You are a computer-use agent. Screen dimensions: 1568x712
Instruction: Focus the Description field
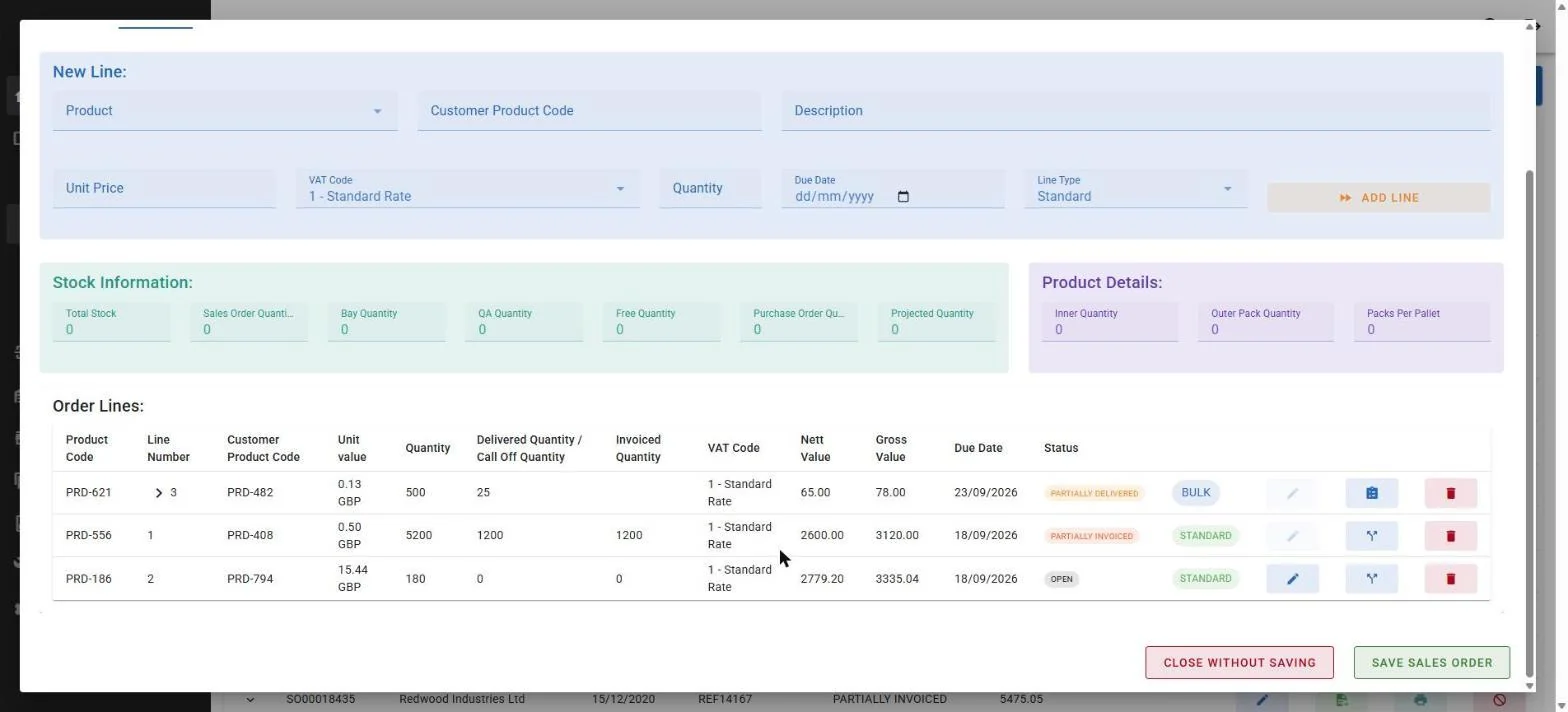1136,111
